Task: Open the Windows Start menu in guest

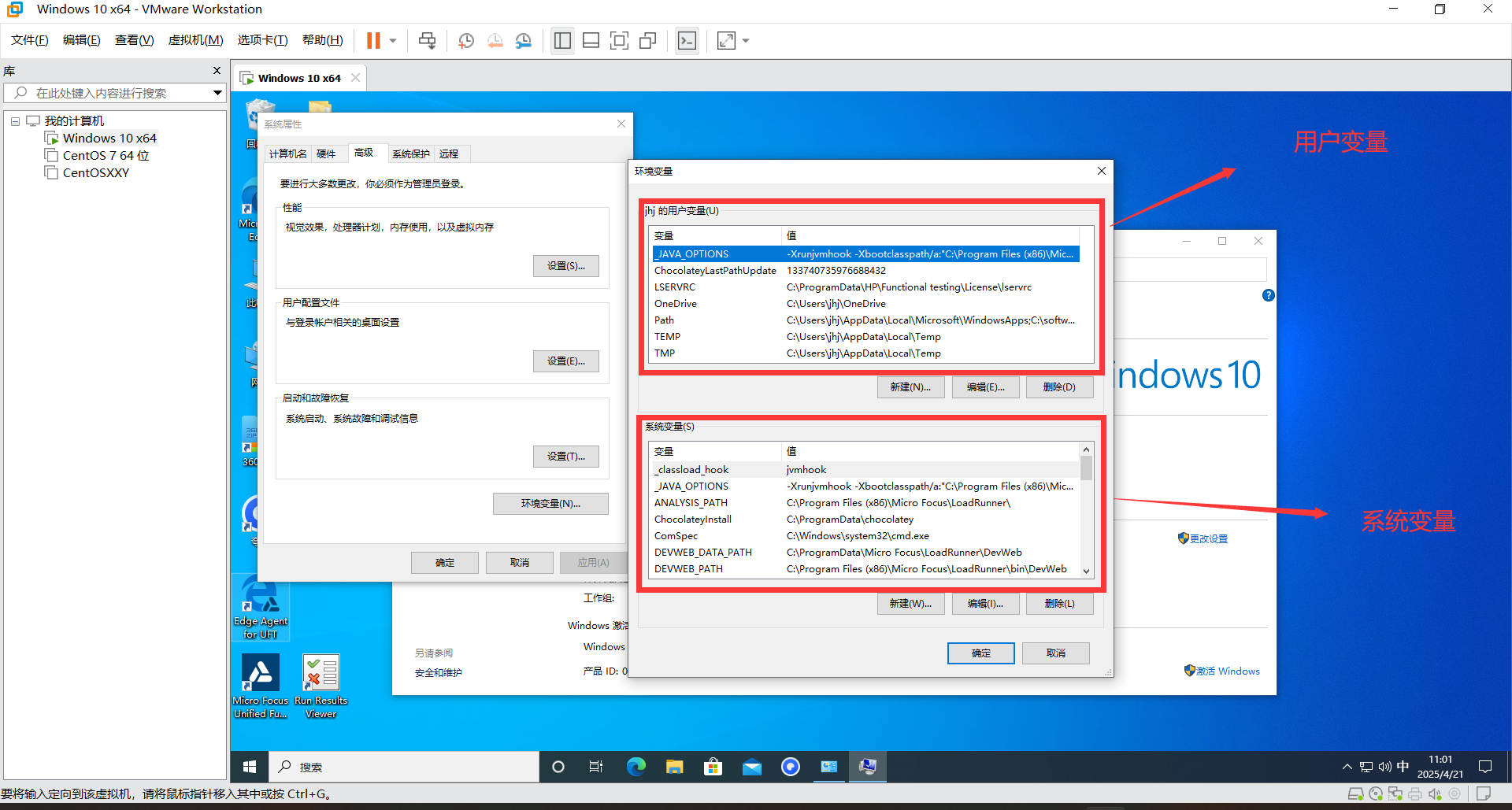Action: pos(250,767)
